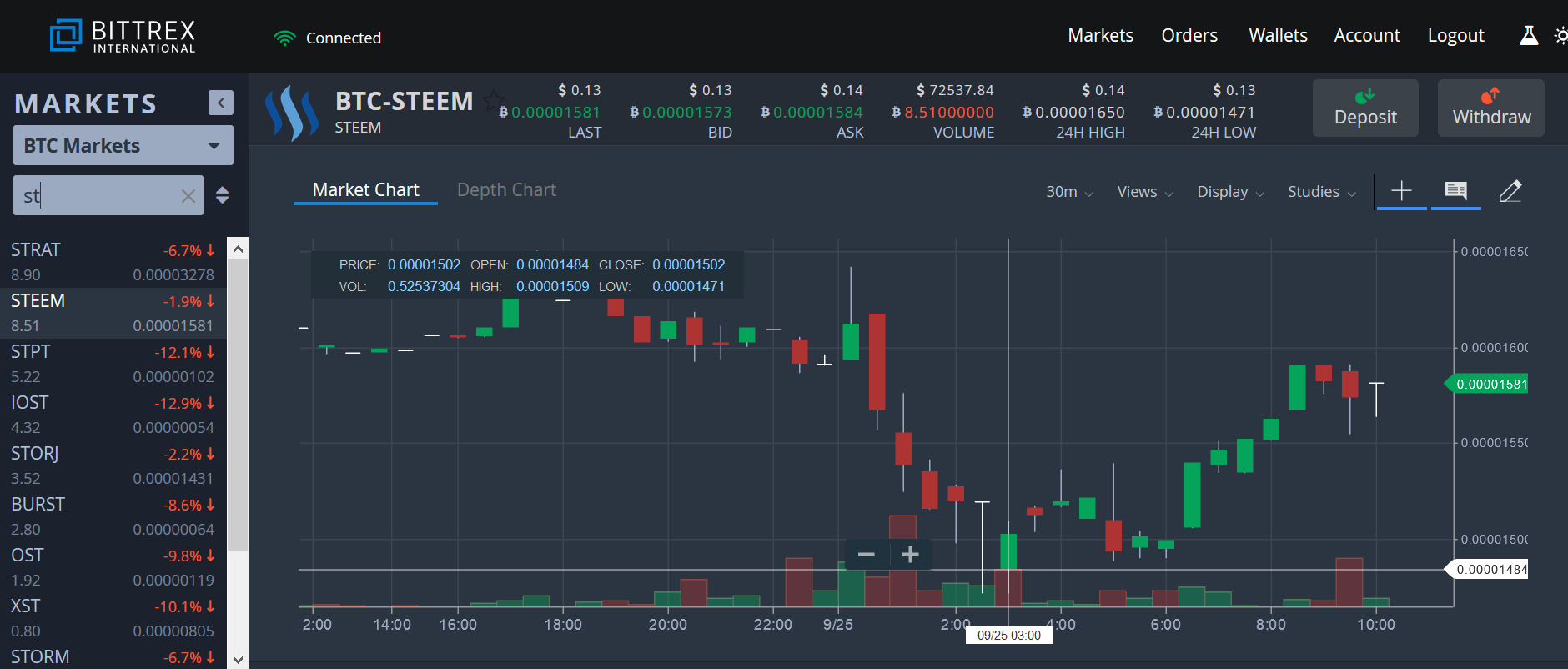Select the STORJ market row
Viewport: 1568px width, 669px height.
point(113,465)
